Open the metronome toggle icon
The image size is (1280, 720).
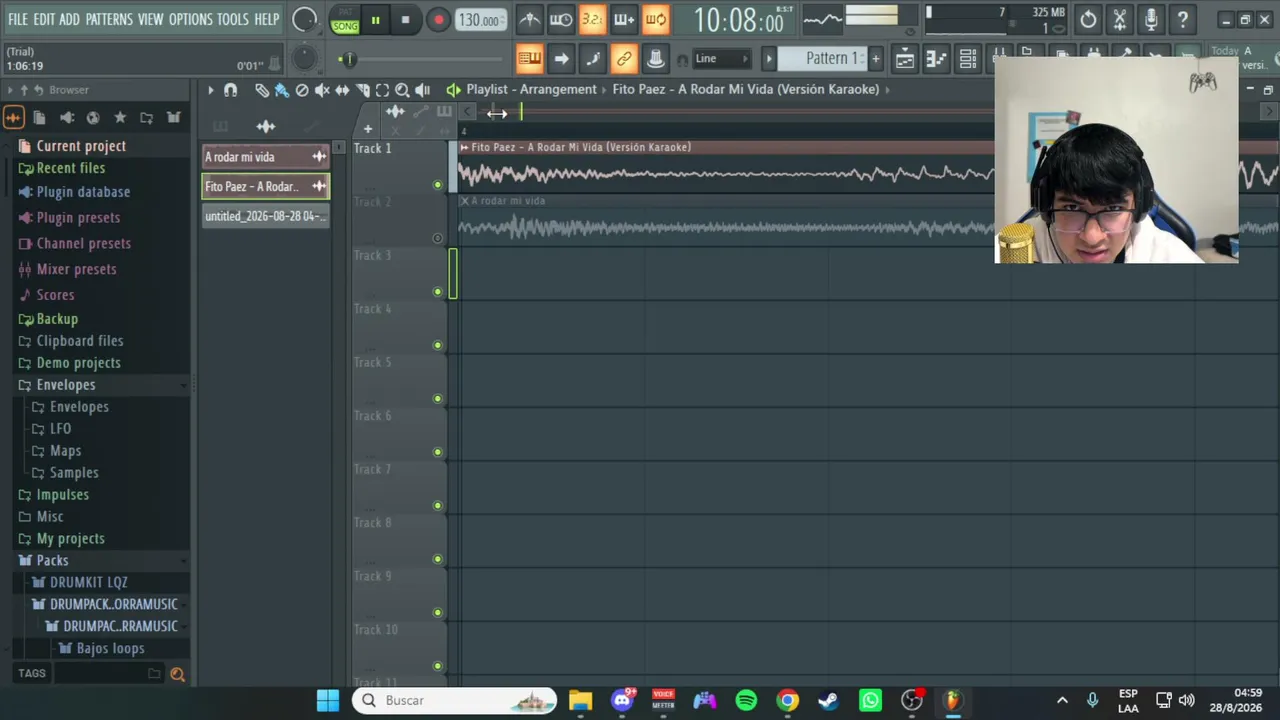click(x=530, y=20)
